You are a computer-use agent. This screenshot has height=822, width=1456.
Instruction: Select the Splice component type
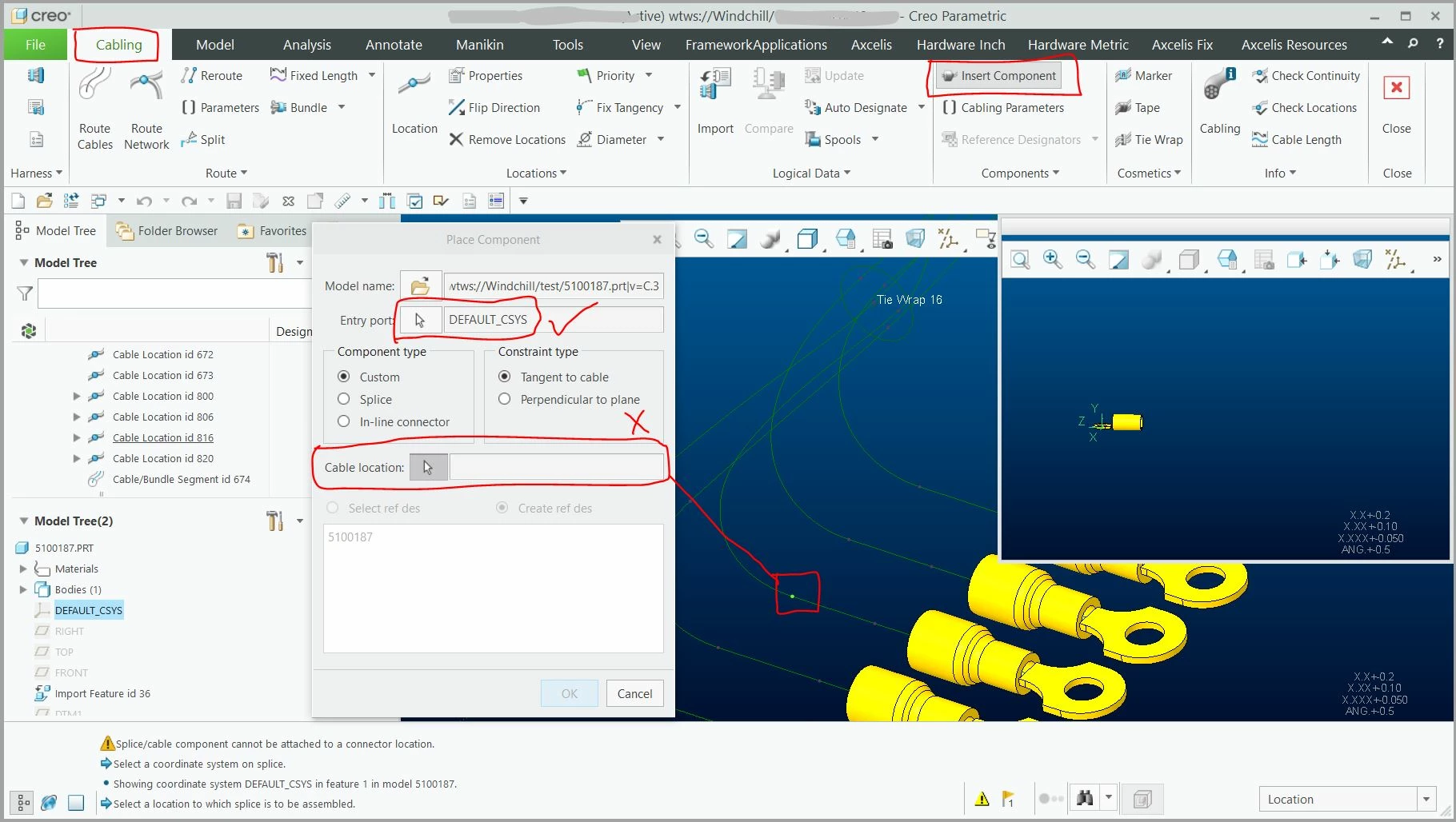344,398
